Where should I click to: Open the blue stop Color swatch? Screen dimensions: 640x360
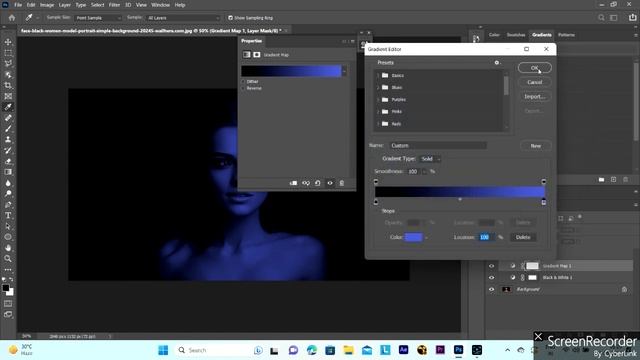pos(413,237)
